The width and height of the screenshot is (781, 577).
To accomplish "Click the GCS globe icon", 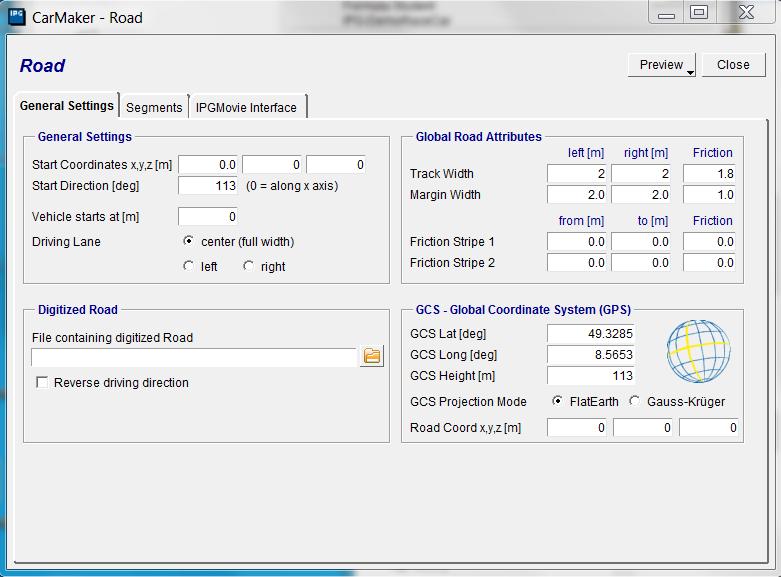I will point(698,351).
